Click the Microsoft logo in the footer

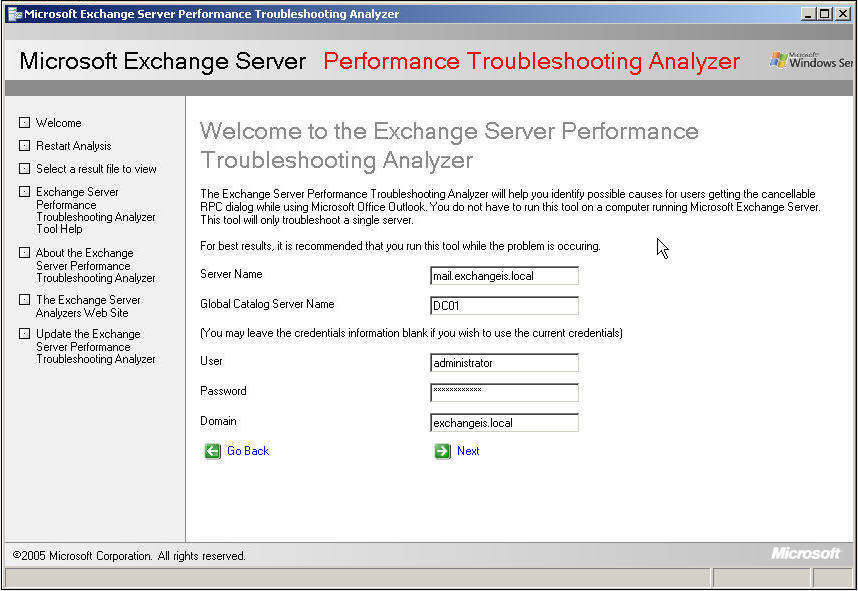(x=806, y=553)
